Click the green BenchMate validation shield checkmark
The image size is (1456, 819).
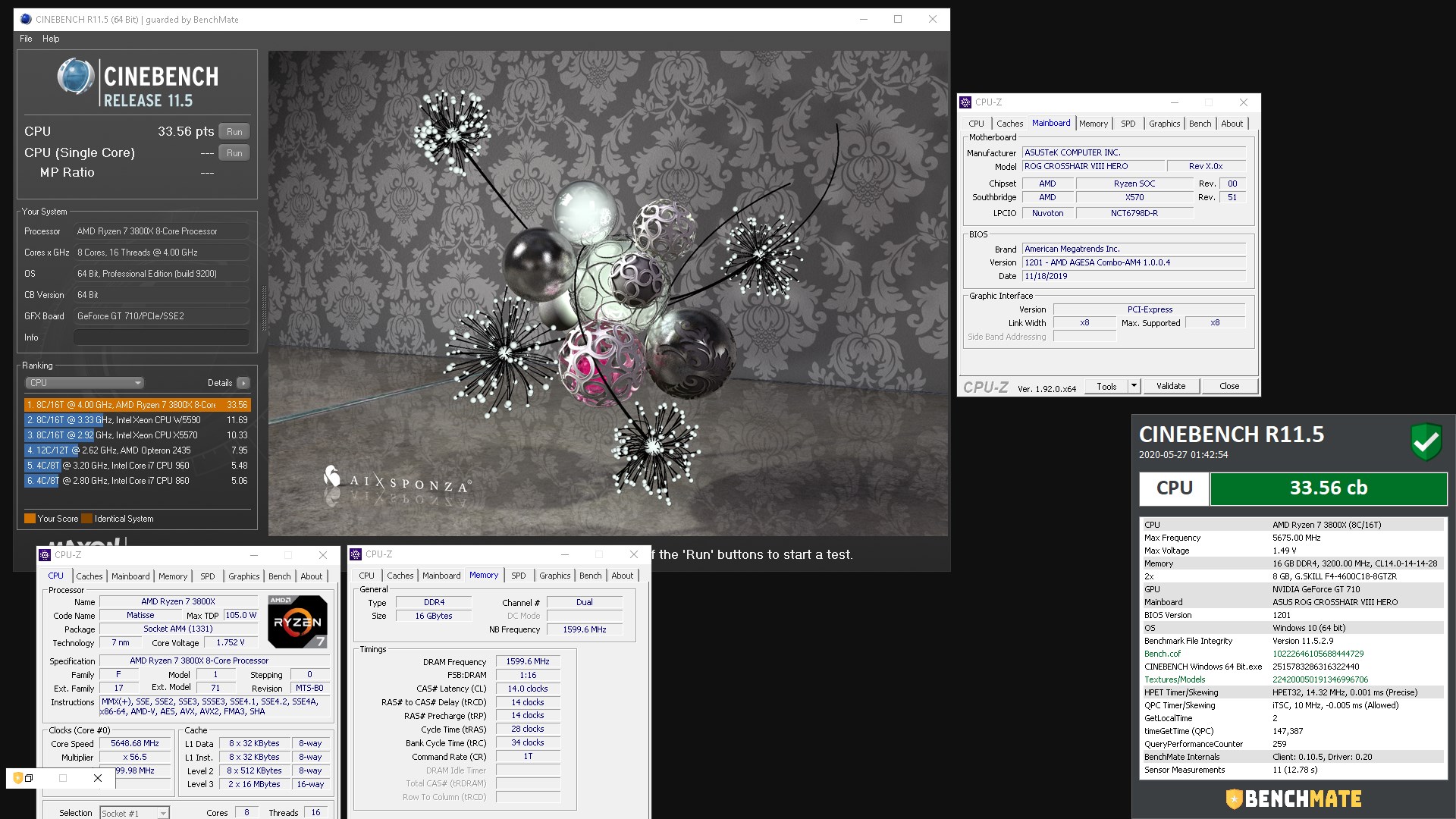(x=1426, y=441)
